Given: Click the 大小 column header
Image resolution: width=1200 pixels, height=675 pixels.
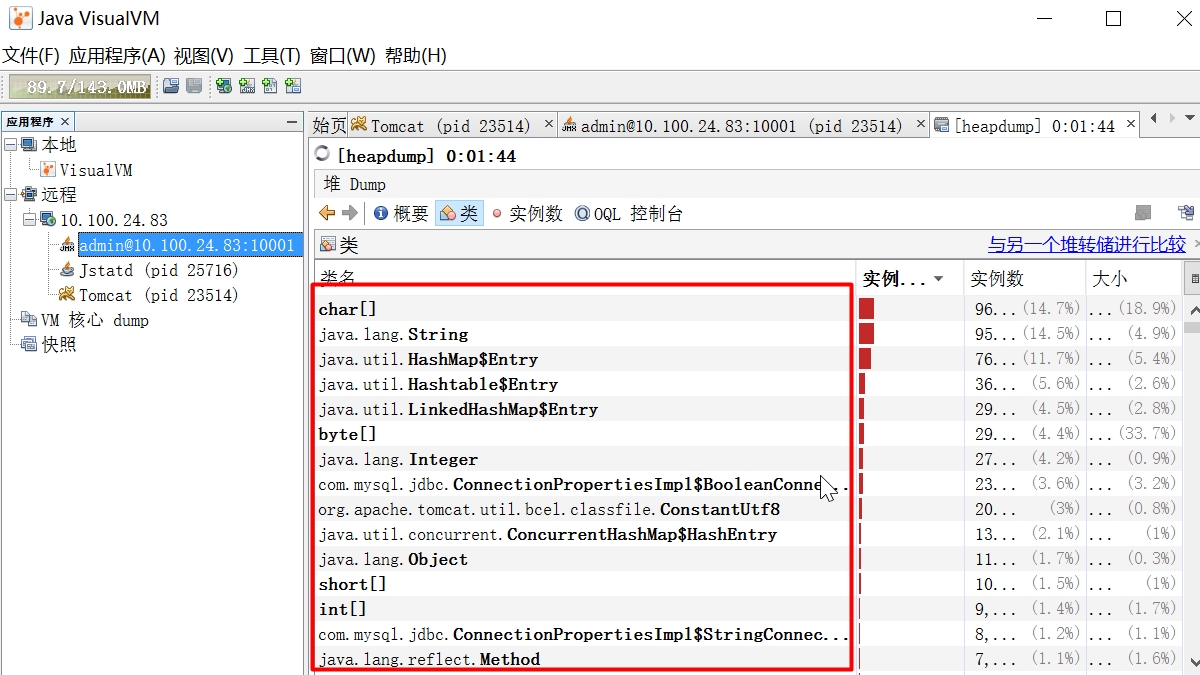Looking at the screenshot, I should click(x=1134, y=278).
